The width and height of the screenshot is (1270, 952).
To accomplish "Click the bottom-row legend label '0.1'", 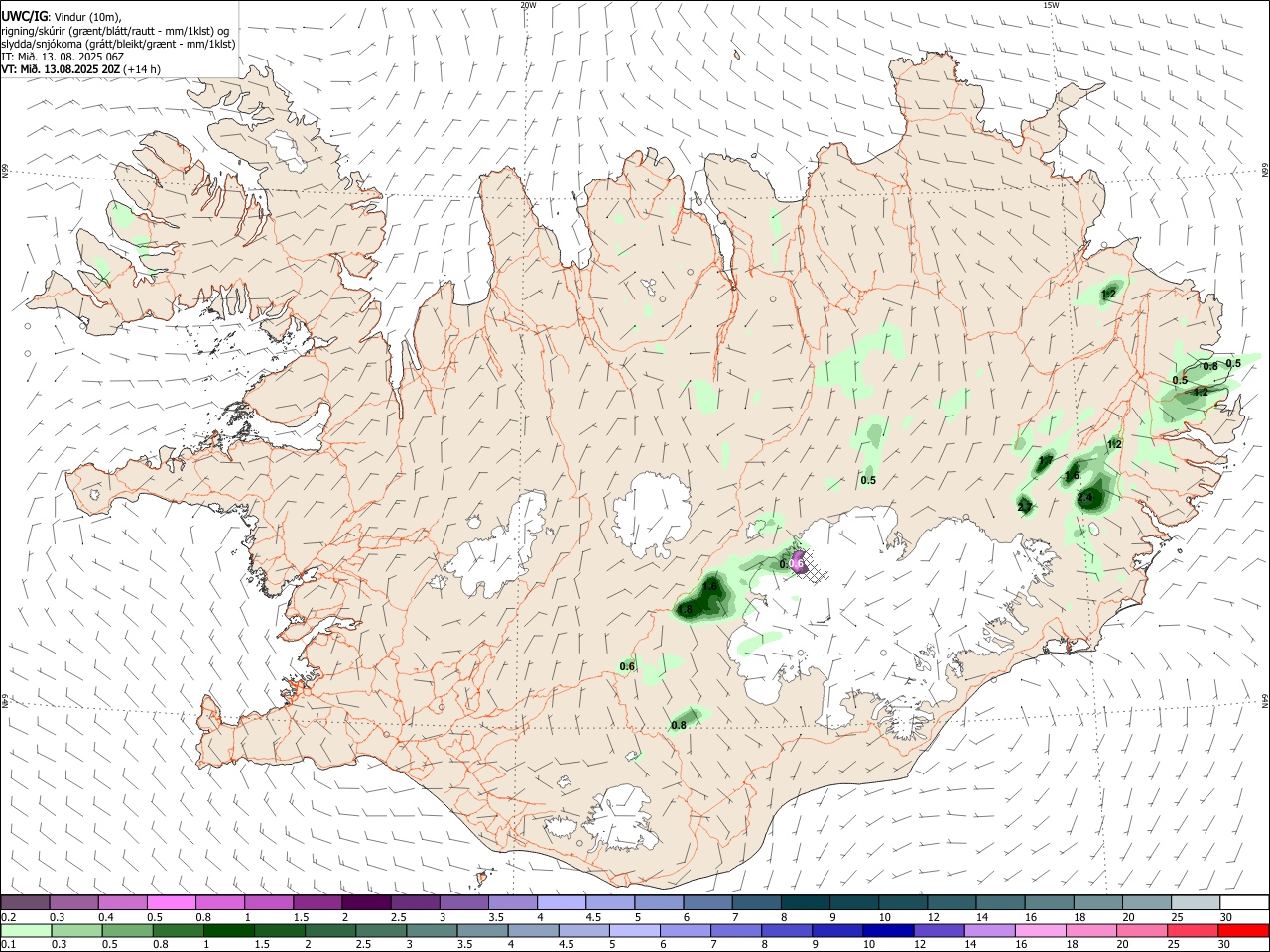I will (7, 944).
